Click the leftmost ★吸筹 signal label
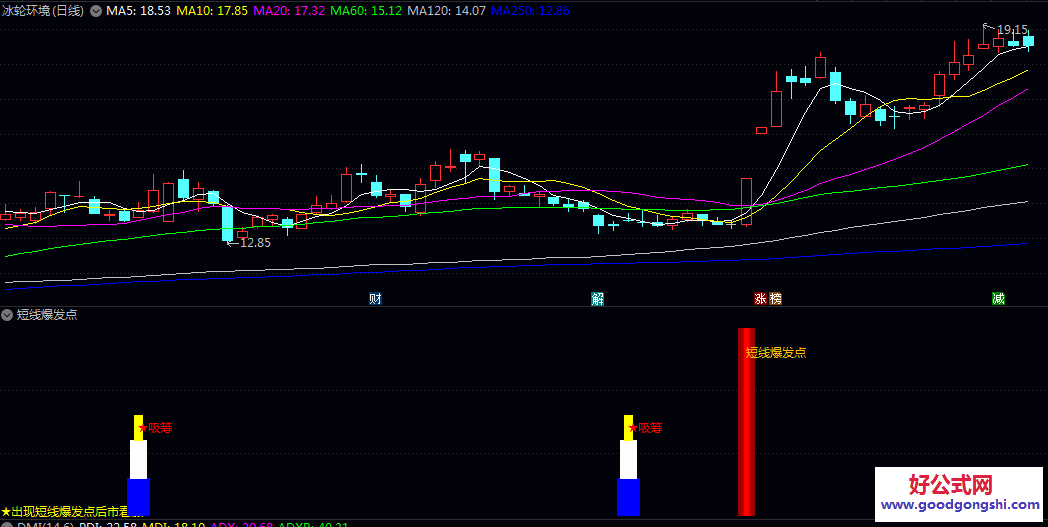1048x527 pixels. [154, 427]
